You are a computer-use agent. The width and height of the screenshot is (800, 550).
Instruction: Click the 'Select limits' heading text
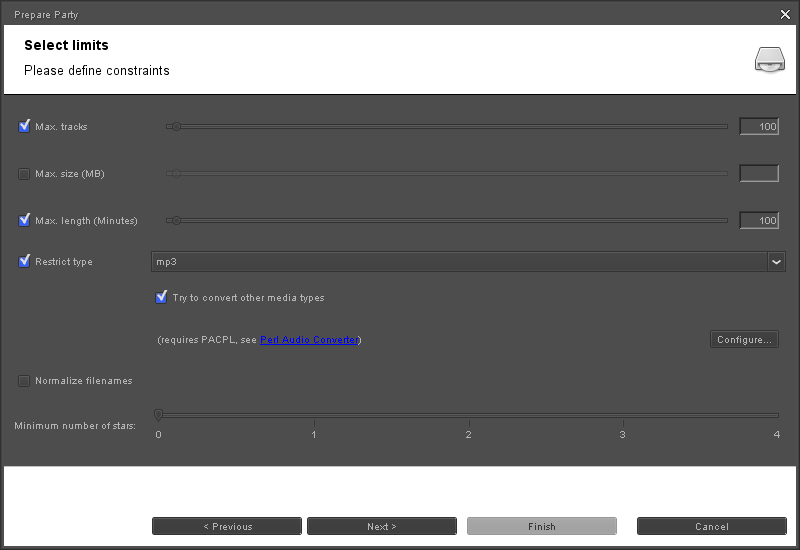(x=66, y=45)
